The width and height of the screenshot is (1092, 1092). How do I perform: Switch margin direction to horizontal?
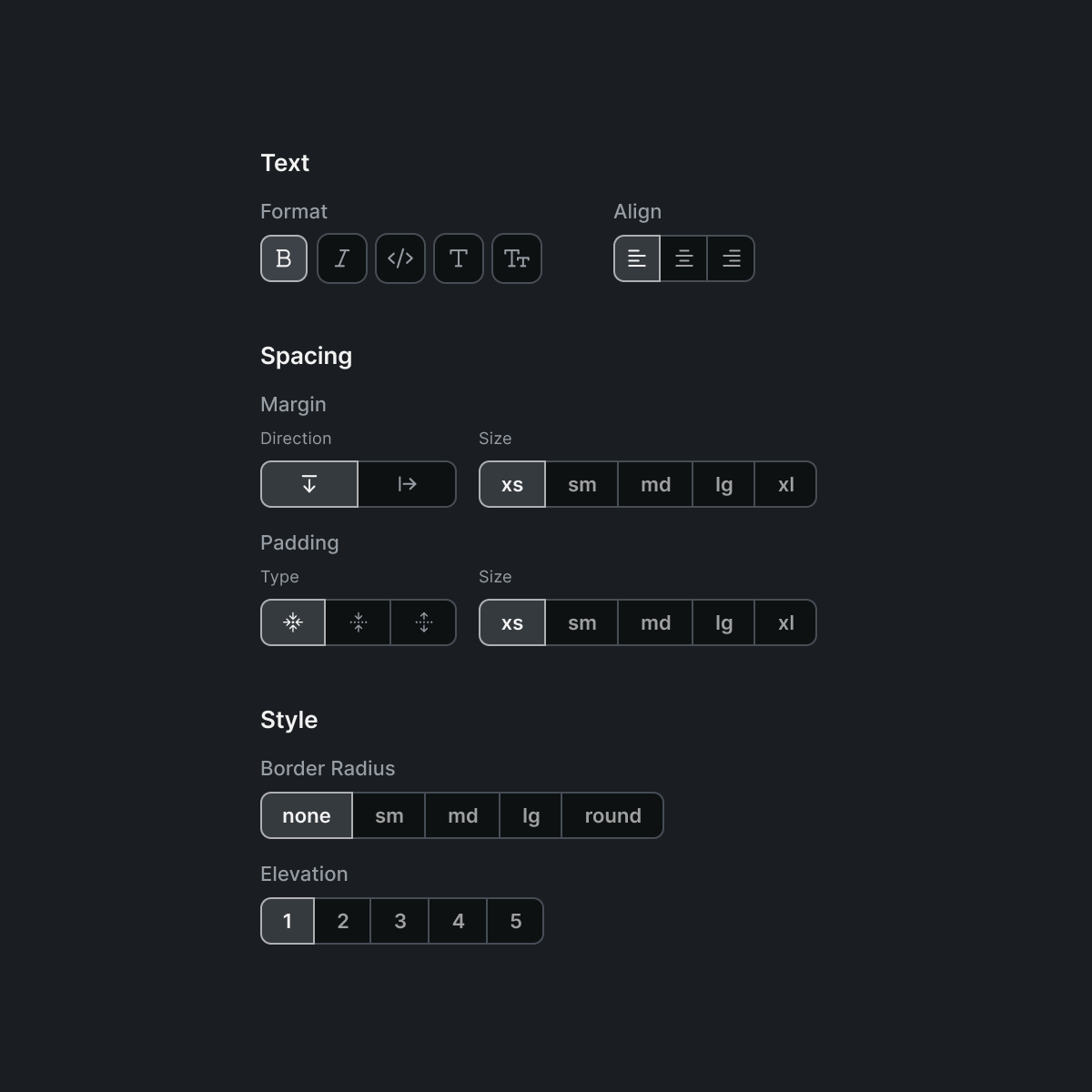pos(407,484)
